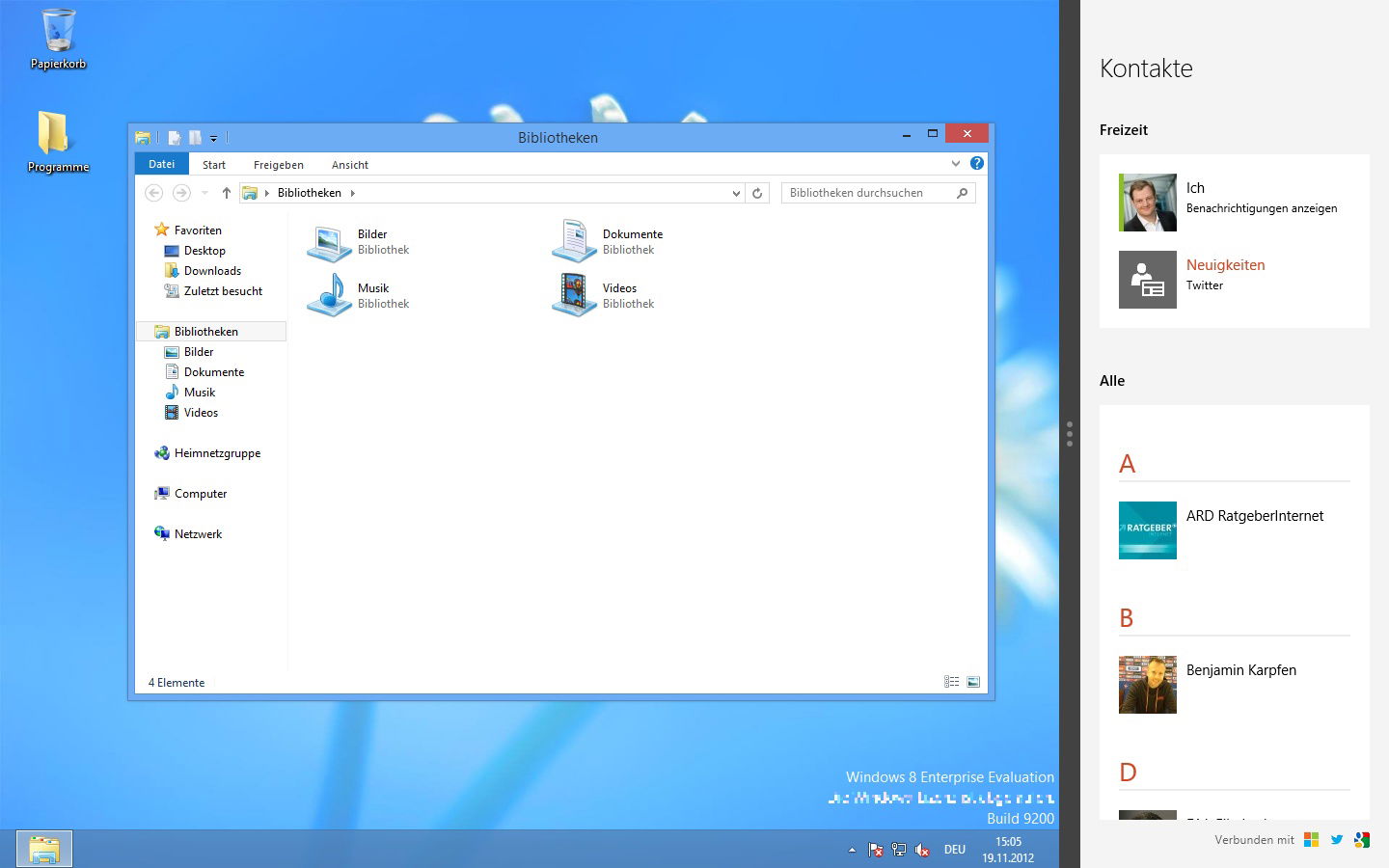
Task: Go forward with the Explorer forward arrow
Action: (181, 193)
